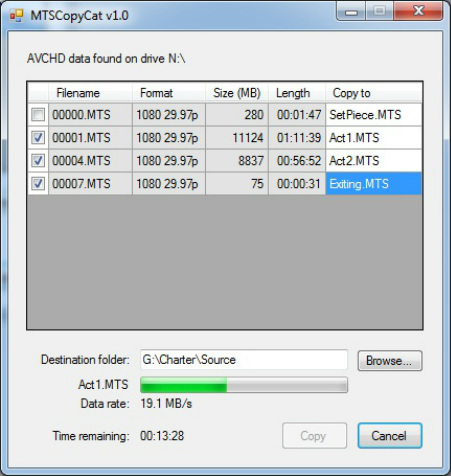Toggle the 00007.MTS file checkbox
451x476 pixels.
38,184
